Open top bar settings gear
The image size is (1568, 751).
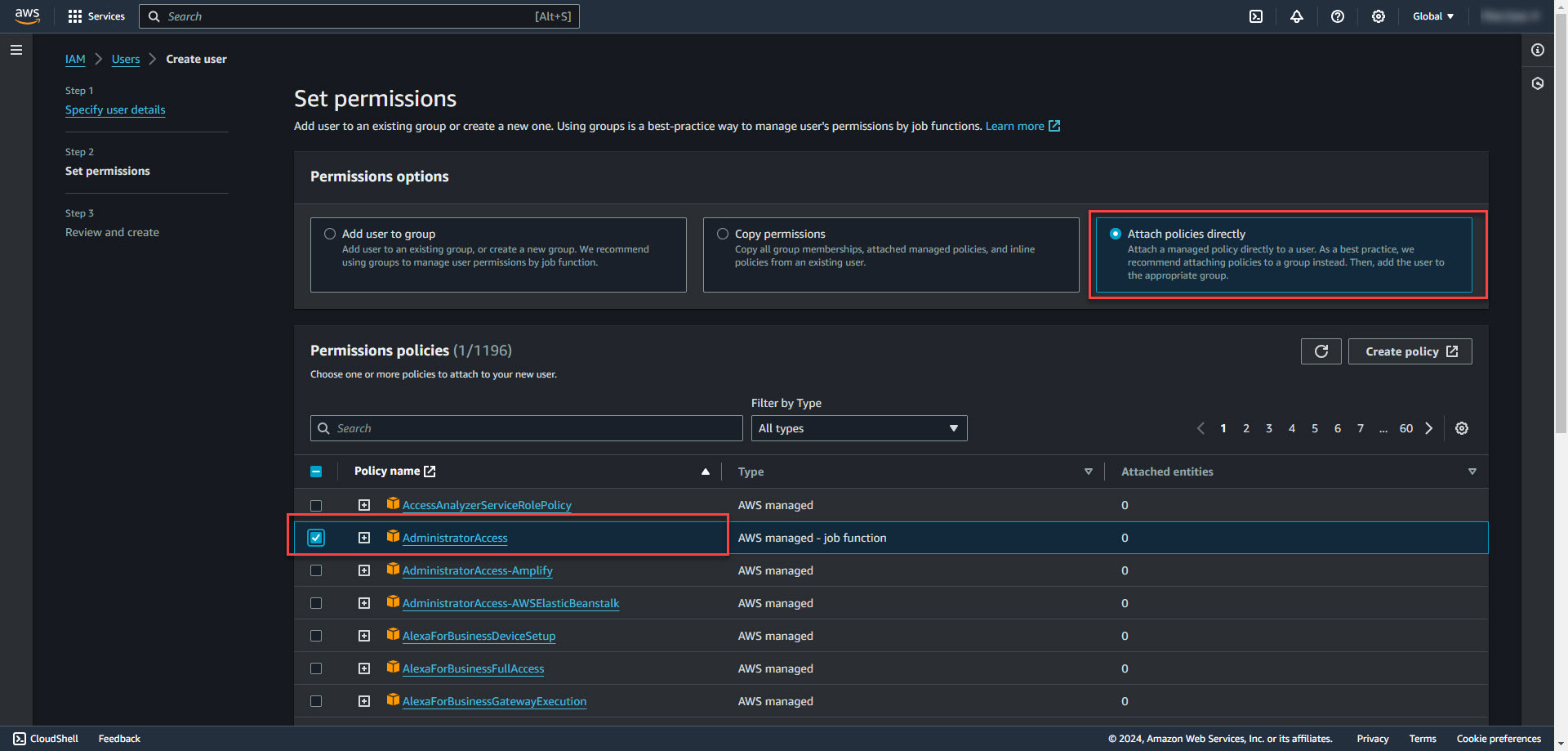pyautogui.click(x=1379, y=16)
